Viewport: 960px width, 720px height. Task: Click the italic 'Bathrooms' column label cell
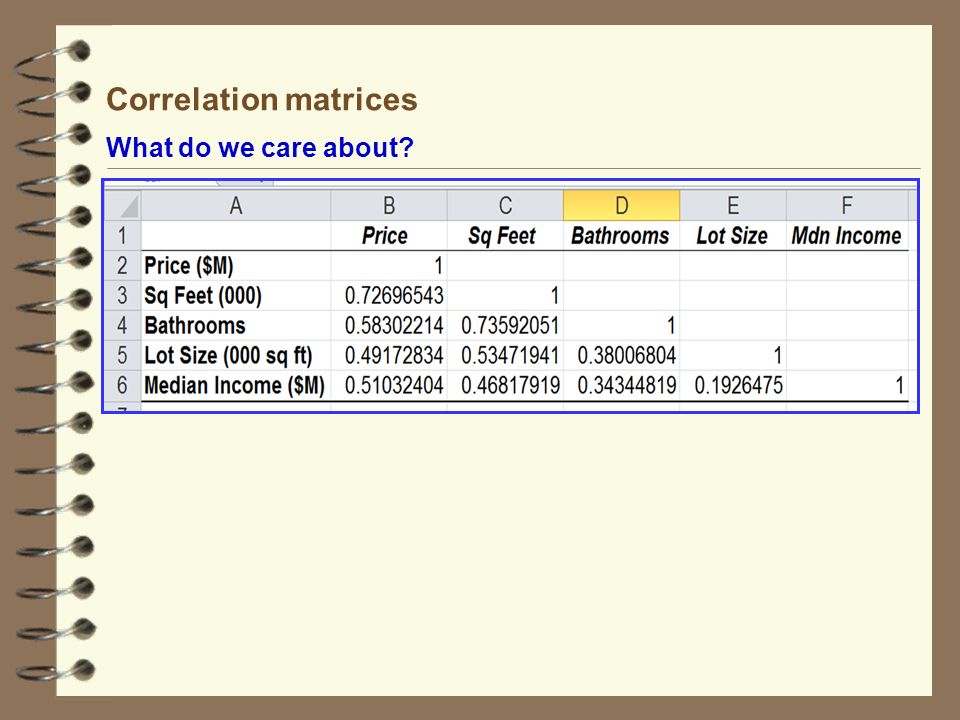tap(621, 236)
